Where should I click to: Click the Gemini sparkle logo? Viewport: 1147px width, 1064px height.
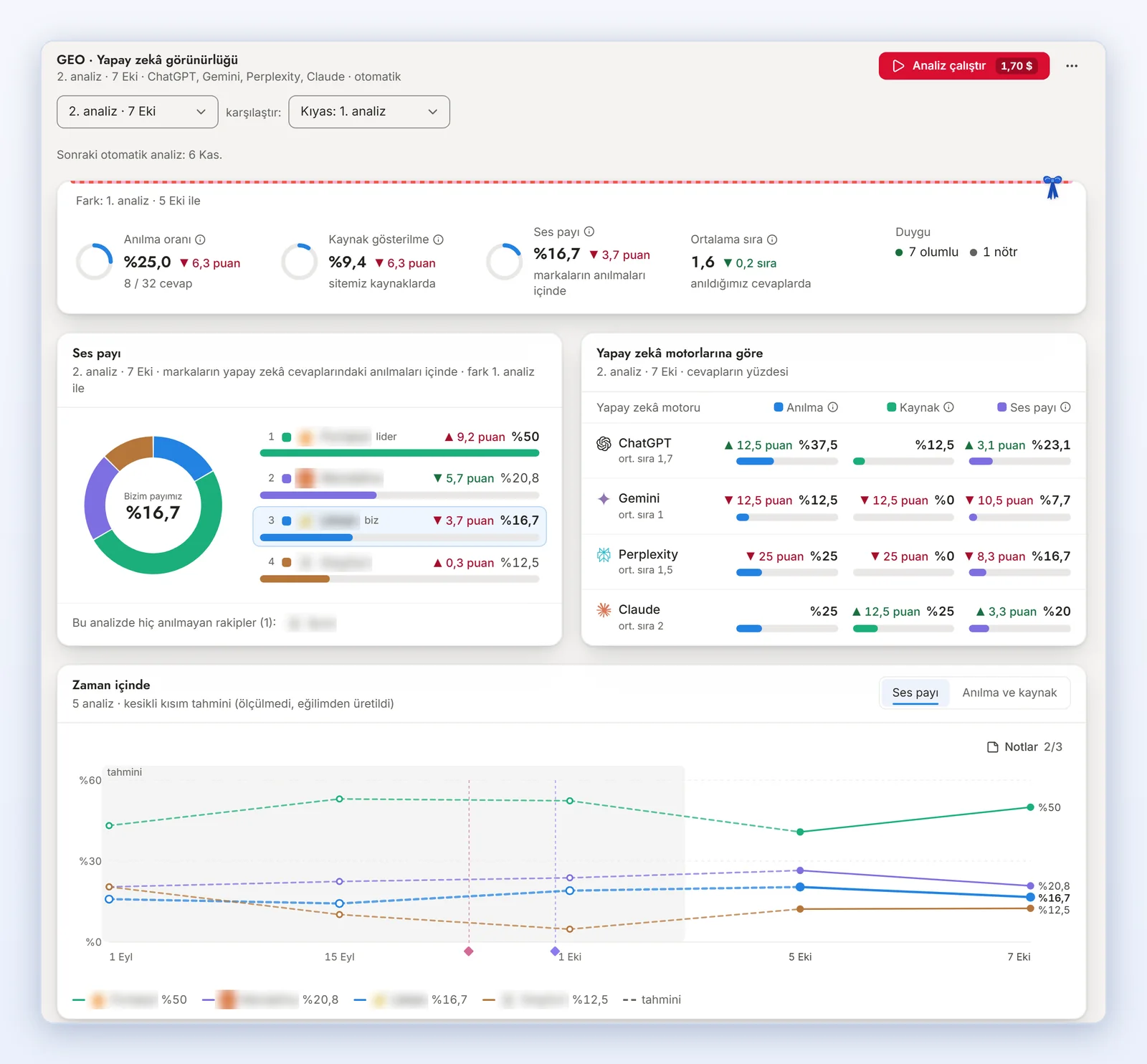[604, 499]
